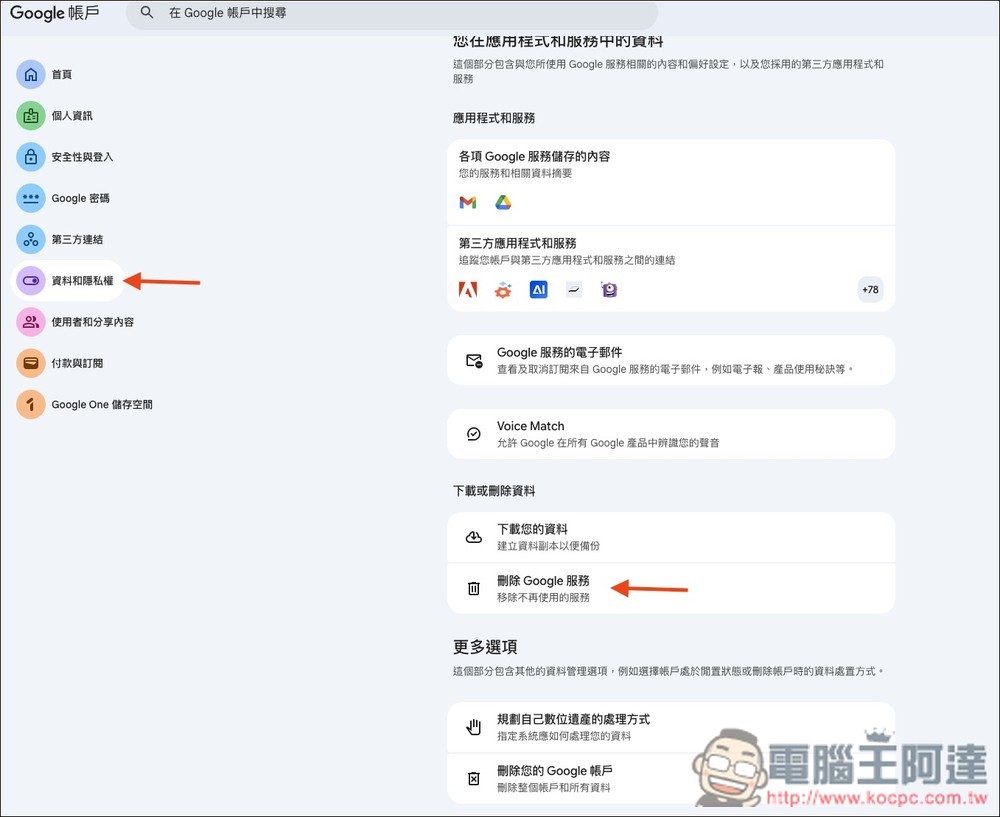Click the hand icon for digital legacy
The width and height of the screenshot is (1000, 817).
point(474,727)
